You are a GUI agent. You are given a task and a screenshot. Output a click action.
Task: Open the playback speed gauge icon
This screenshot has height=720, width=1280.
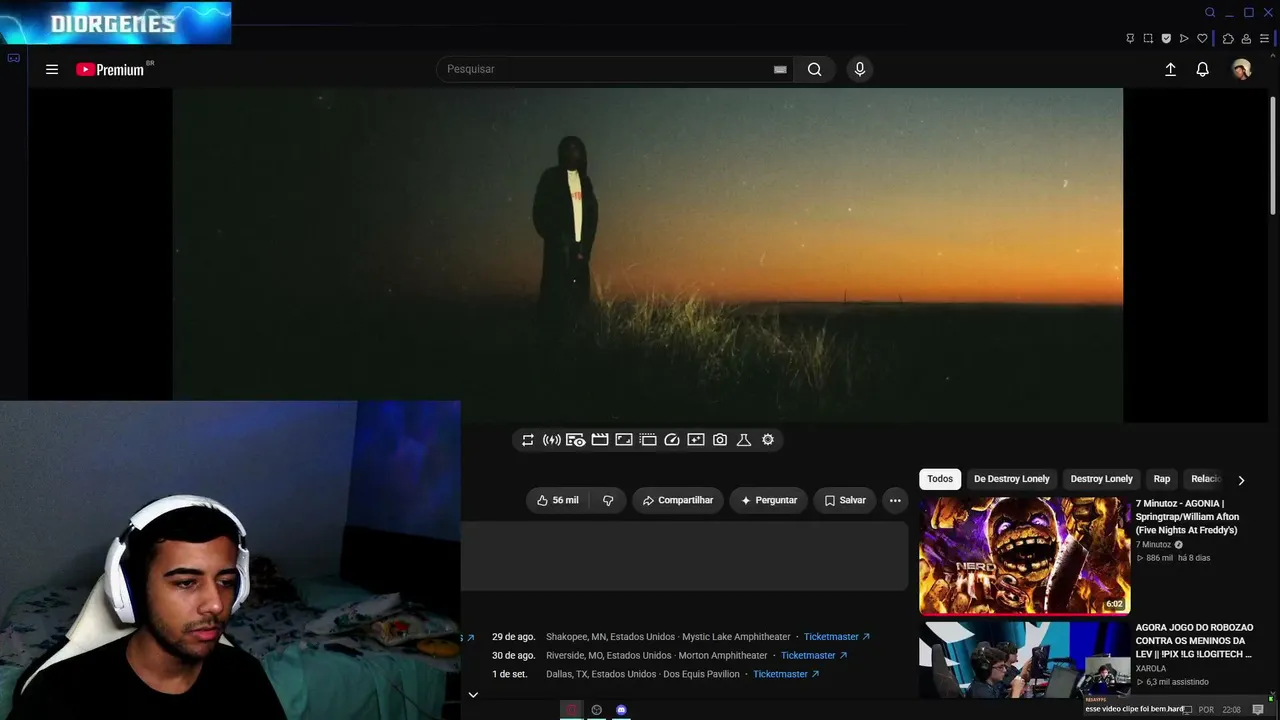[x=672, y=440]
